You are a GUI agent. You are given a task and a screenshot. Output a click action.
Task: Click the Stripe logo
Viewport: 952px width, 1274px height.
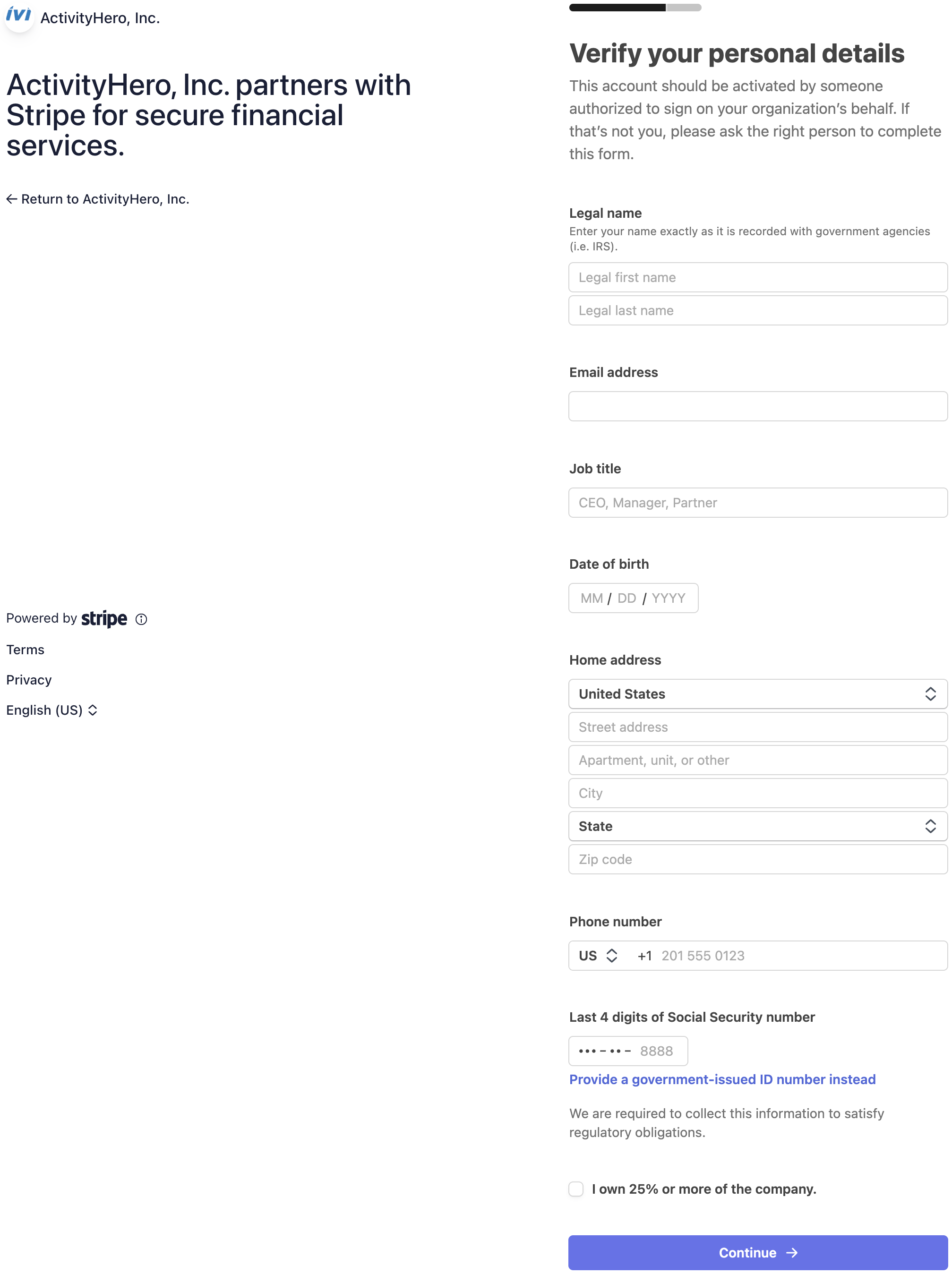(x=104, y=618)
